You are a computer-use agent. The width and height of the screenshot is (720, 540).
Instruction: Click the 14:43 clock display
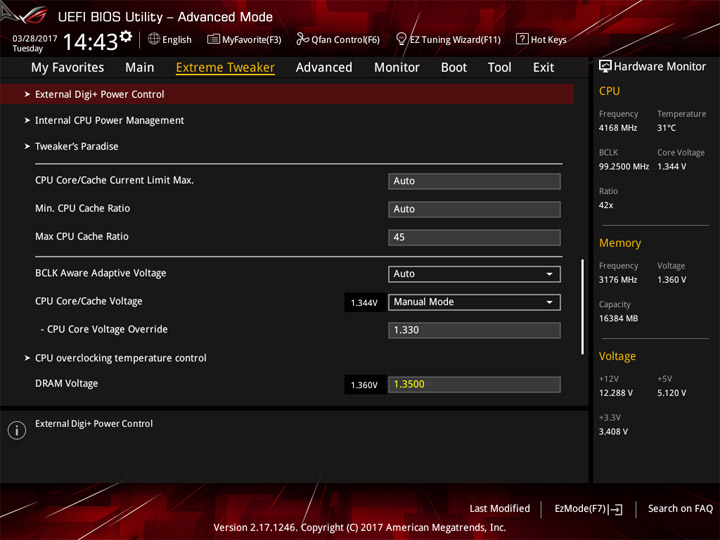coord(90,42)
